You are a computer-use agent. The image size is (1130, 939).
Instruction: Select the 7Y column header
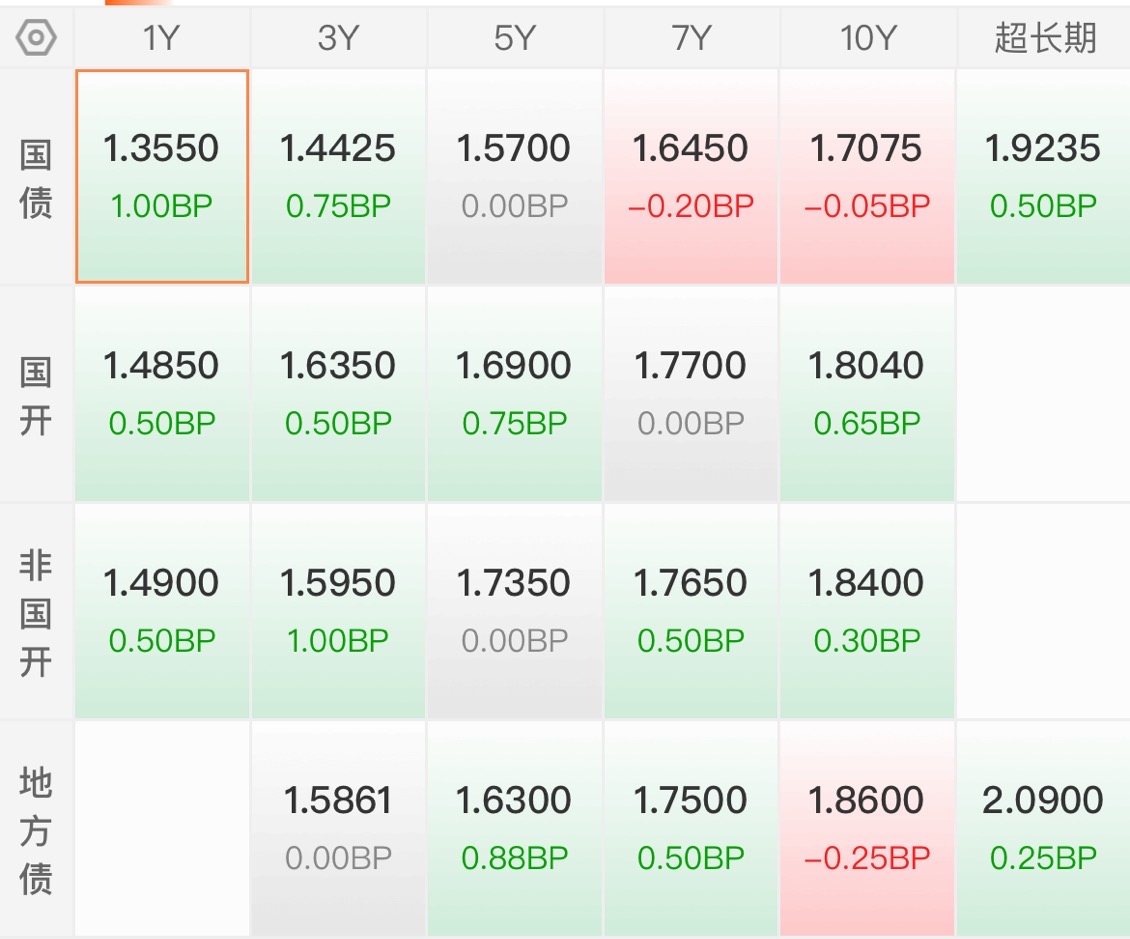691,37
